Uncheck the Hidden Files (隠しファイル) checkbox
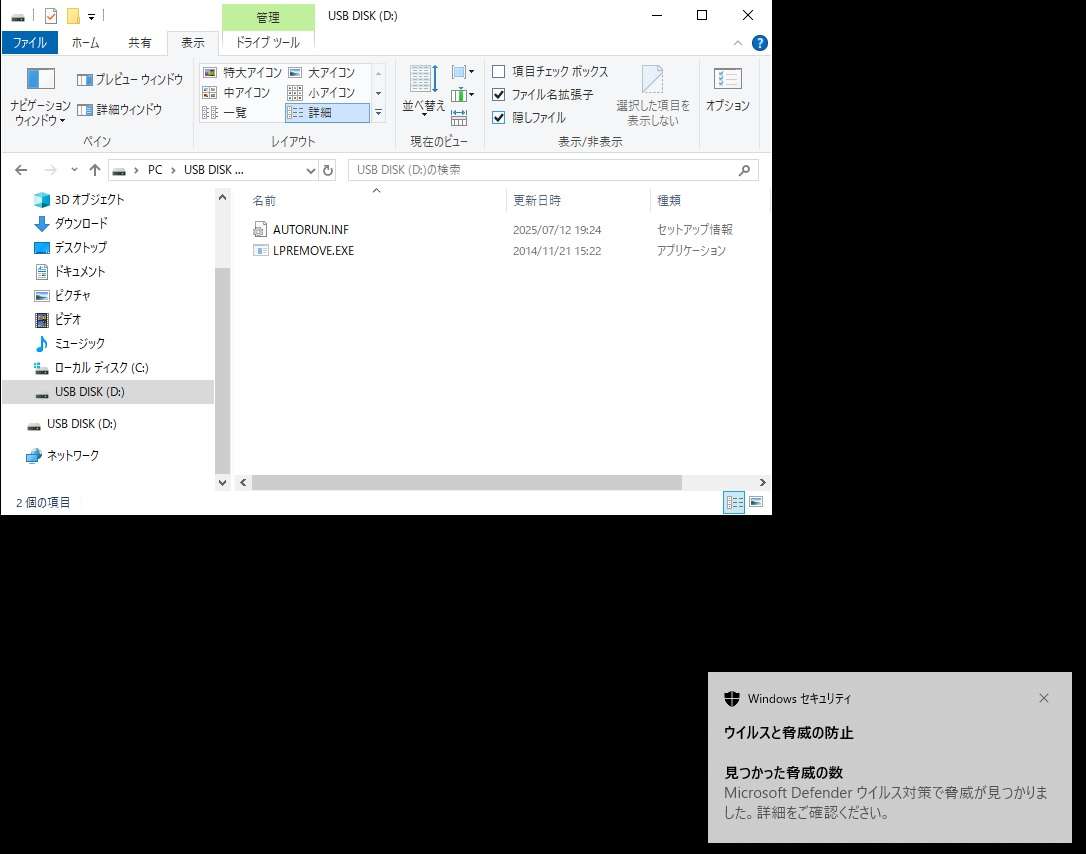The width and height of the screenshot is (1086, 854). (x=499, y=117)
